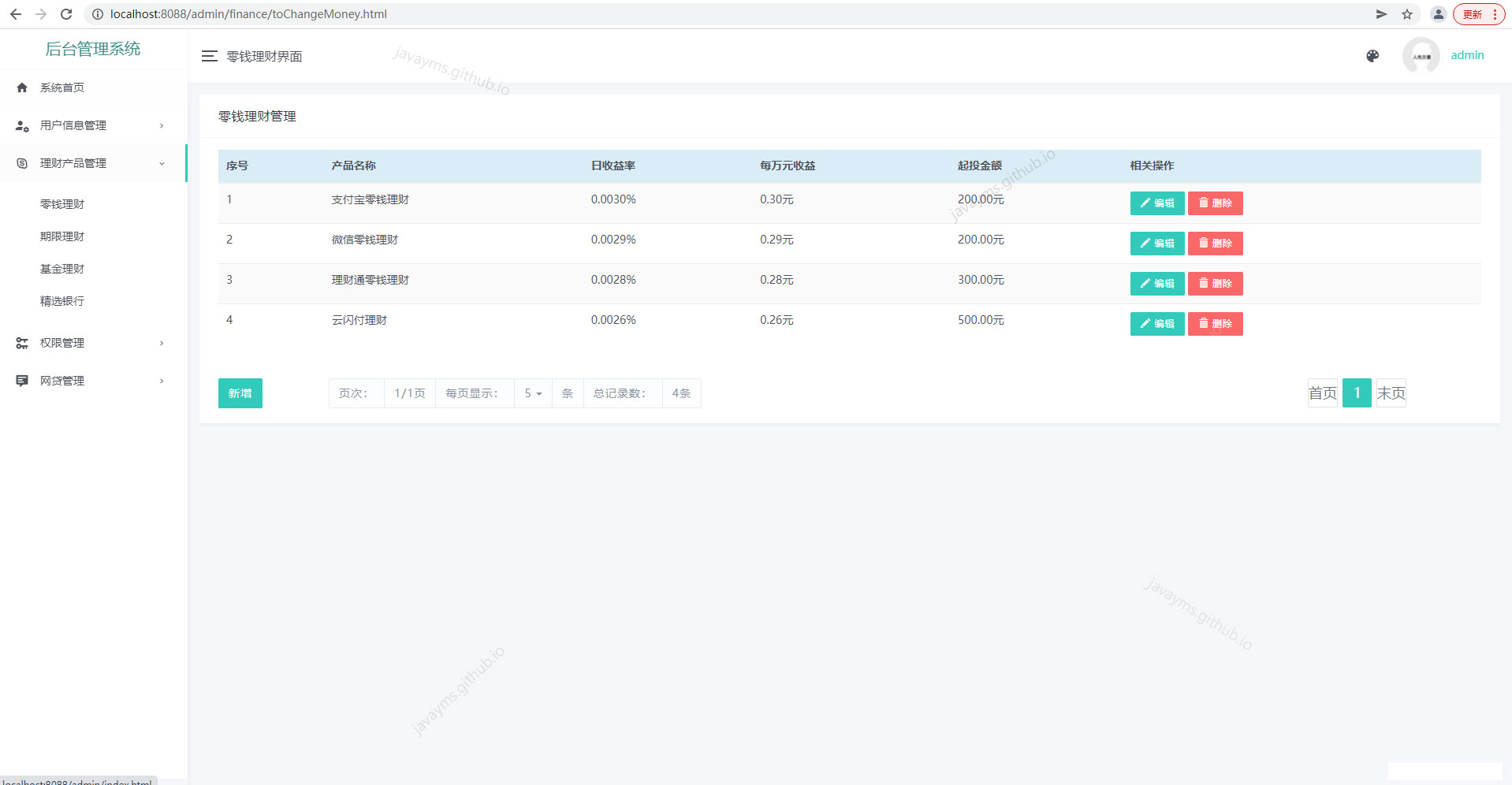Select 精选银行 in the sidebar
This screenshot has width=1512, height=785.
point(62,301)
